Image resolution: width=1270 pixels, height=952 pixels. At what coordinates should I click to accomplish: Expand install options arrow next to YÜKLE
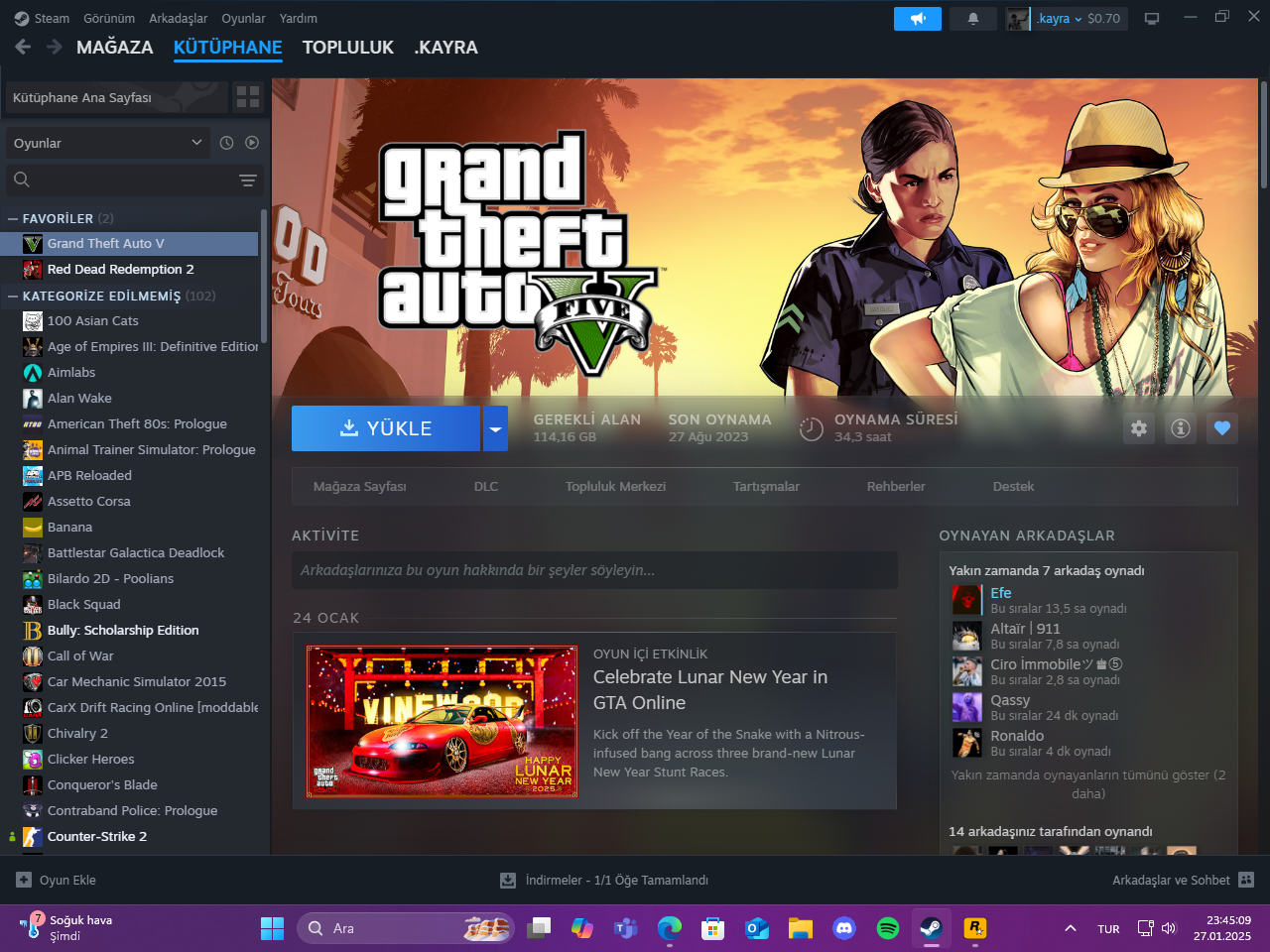tap(495, 428)
